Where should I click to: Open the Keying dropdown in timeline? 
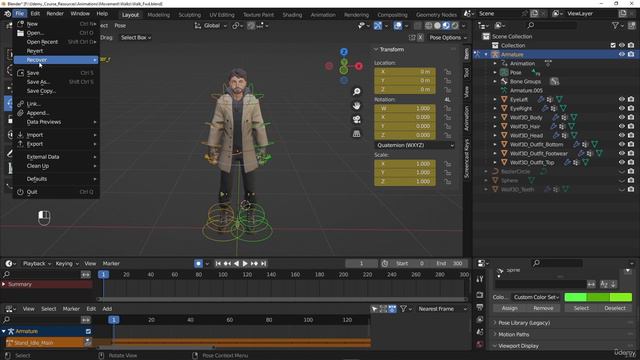[x=67, y=264]
